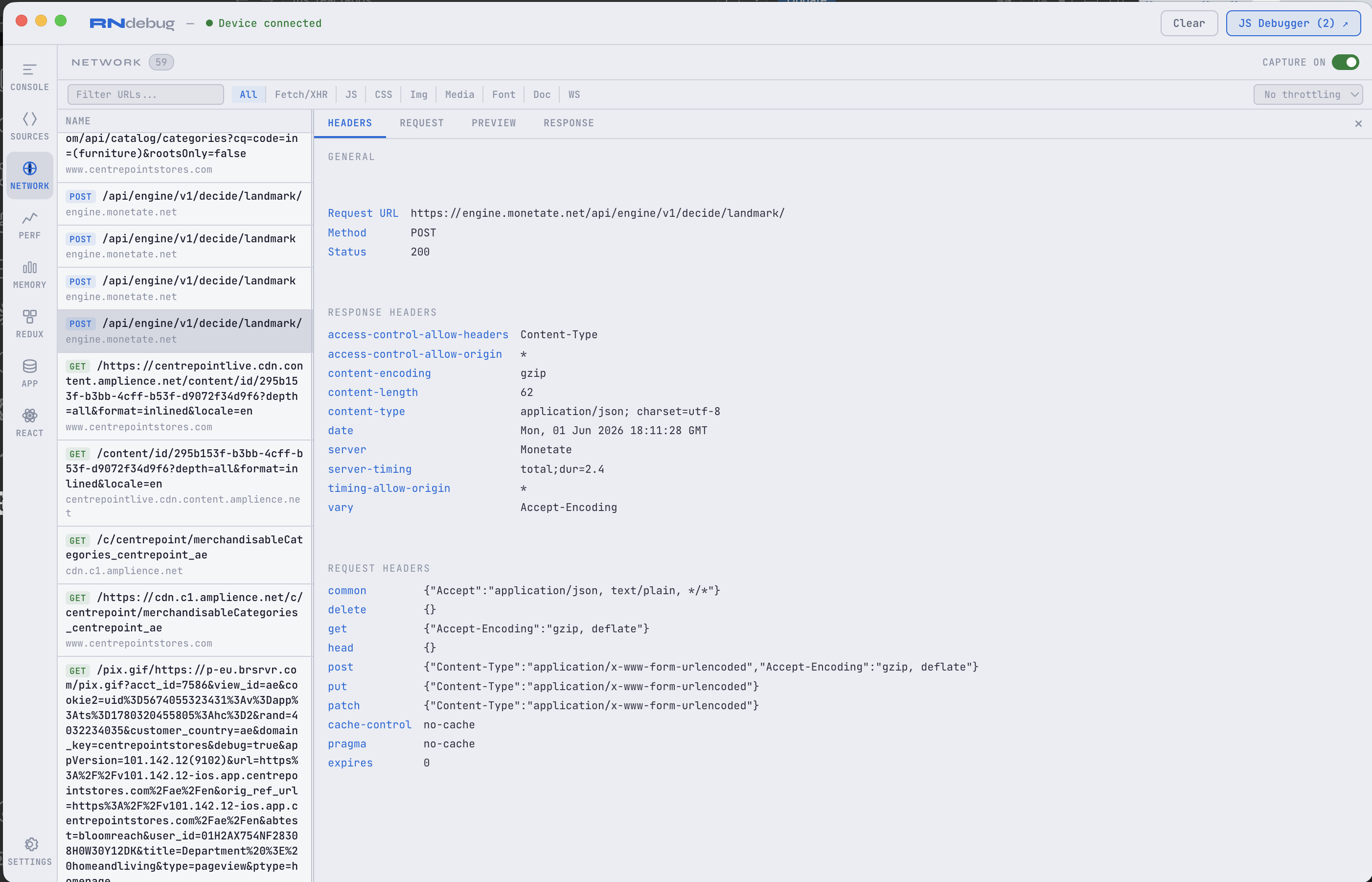Click the pragma header name
This screenshot has width=1372, height=882.
[x=347, y=744]
